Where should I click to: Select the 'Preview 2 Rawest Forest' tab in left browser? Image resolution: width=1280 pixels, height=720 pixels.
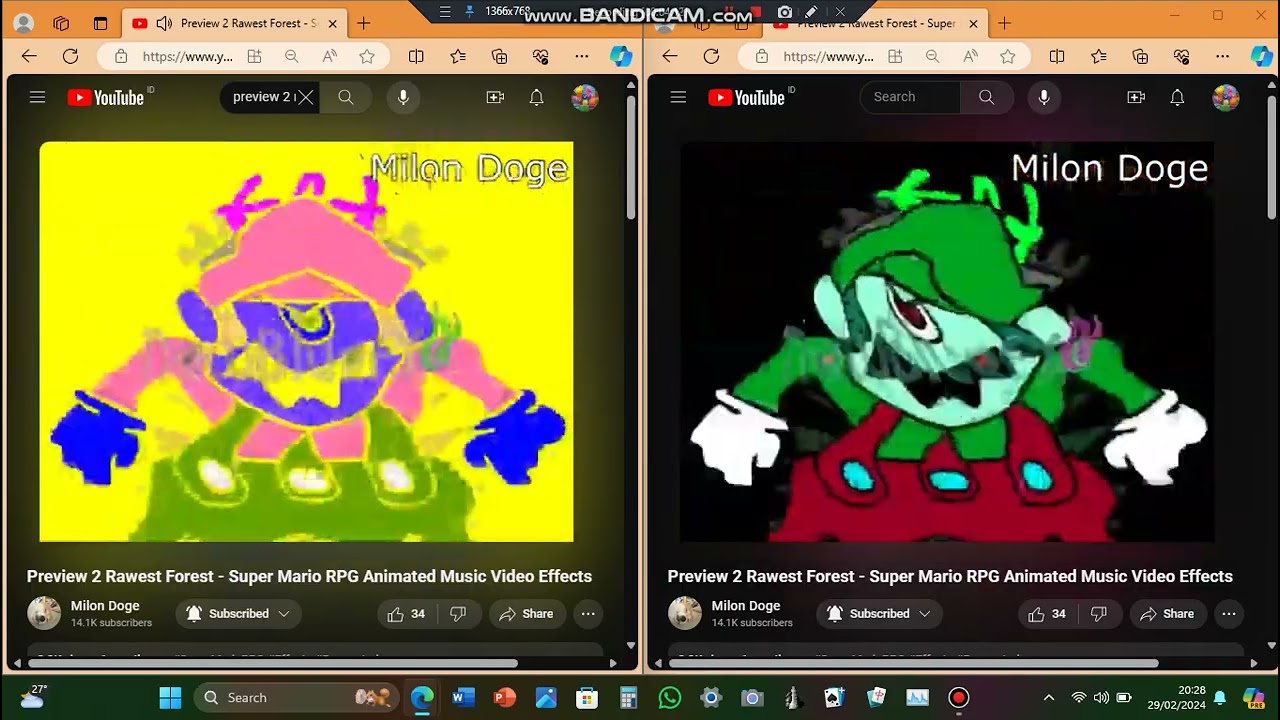[x=235, y=23]
